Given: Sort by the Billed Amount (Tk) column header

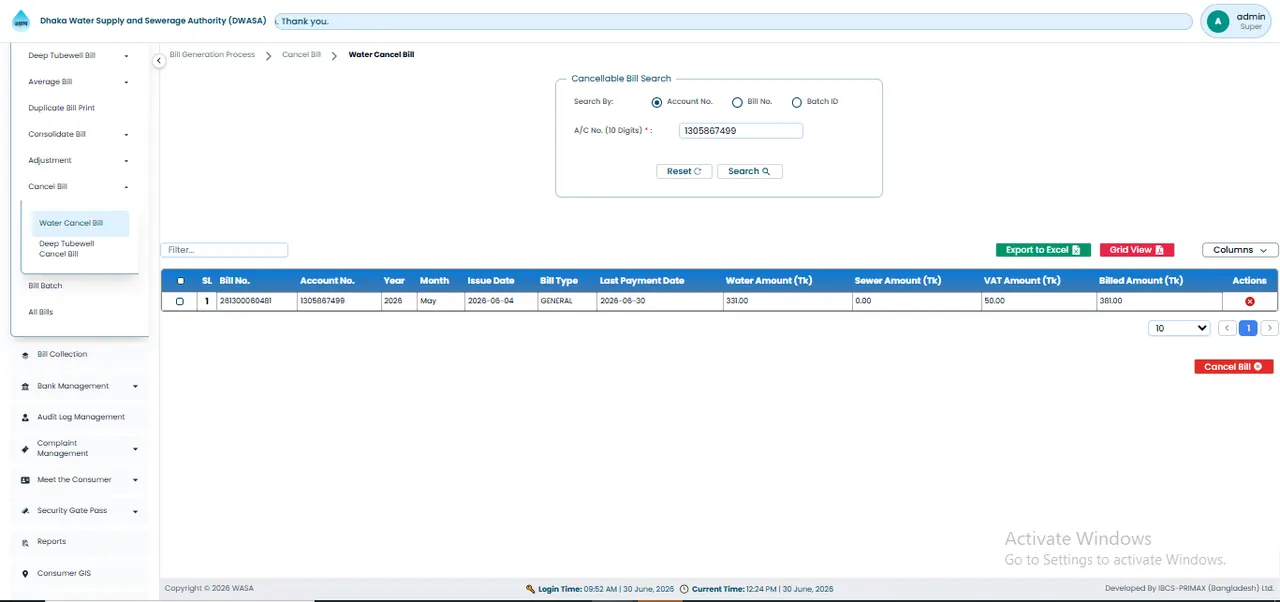Looking at the screenshot, I should 1141,281.
